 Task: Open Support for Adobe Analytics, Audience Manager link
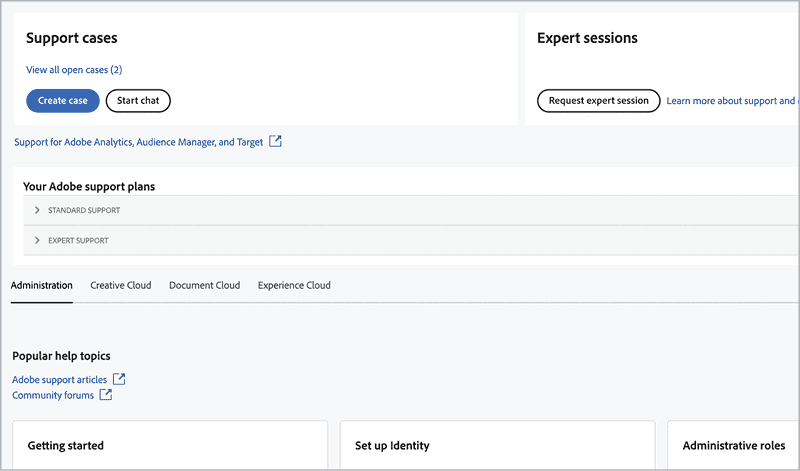tap(138, 142)
